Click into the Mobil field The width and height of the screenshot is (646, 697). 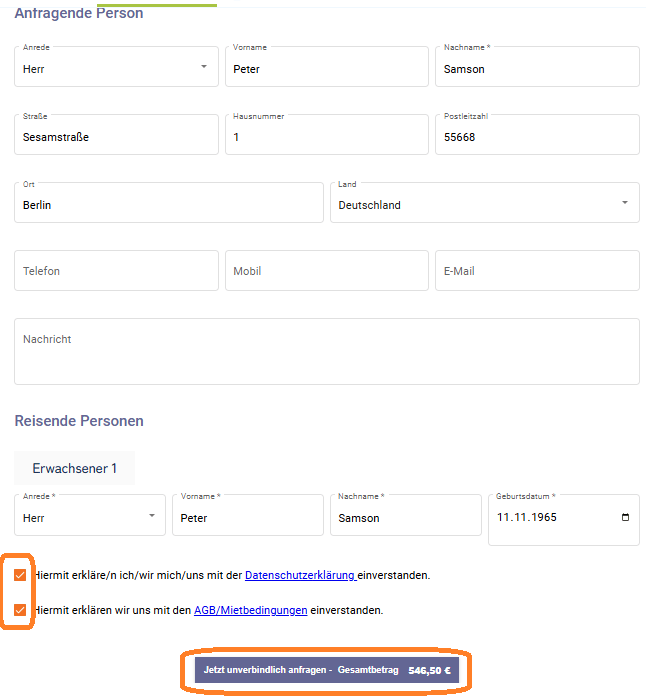(327, 271)
